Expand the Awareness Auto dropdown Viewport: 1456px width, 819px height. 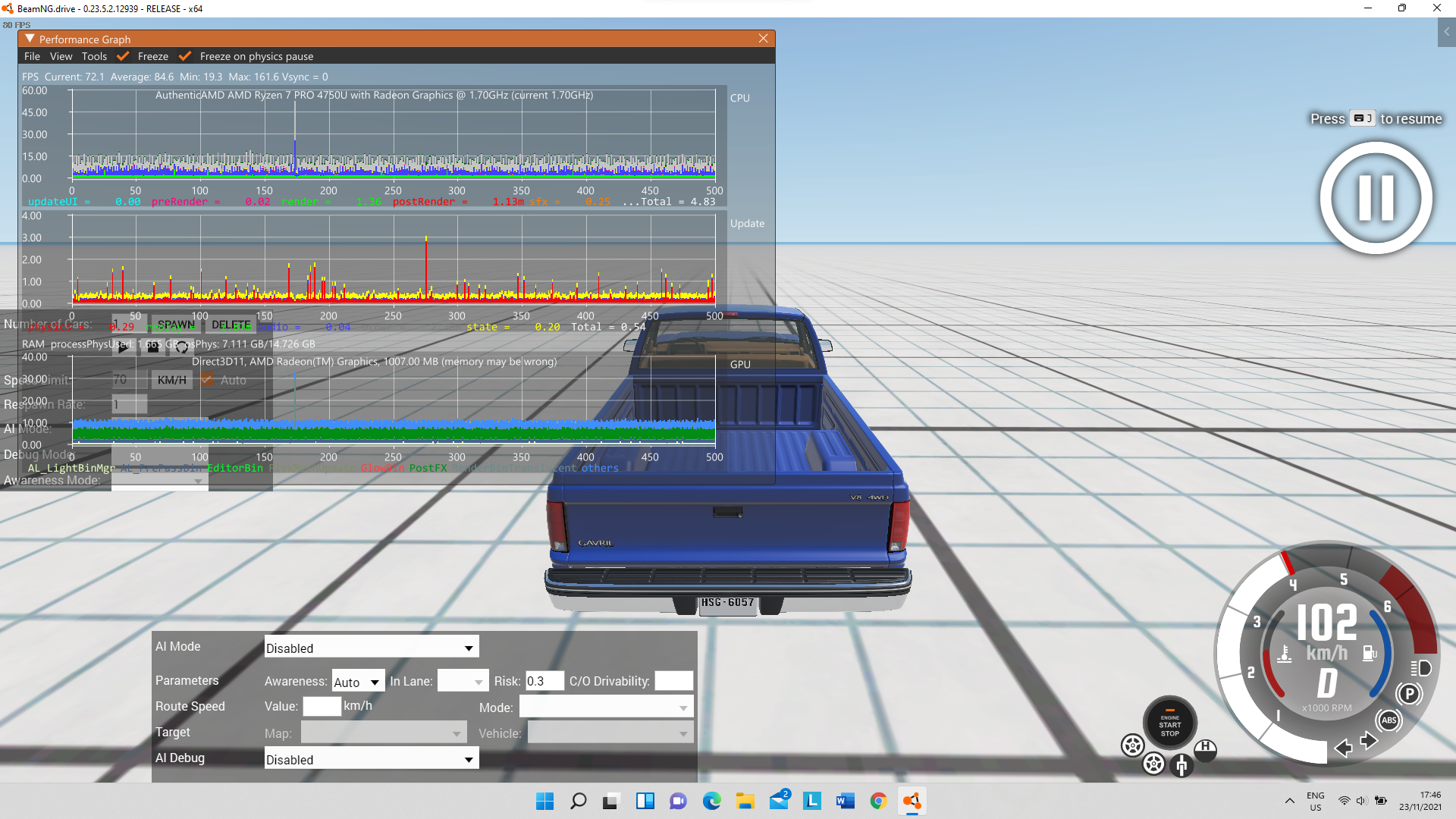pos(358,682)
